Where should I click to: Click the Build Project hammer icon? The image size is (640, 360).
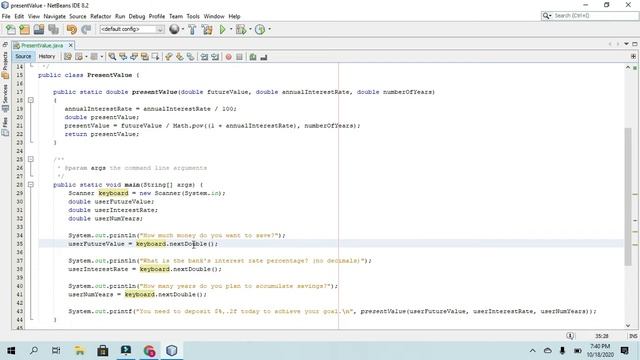point(192,29)
